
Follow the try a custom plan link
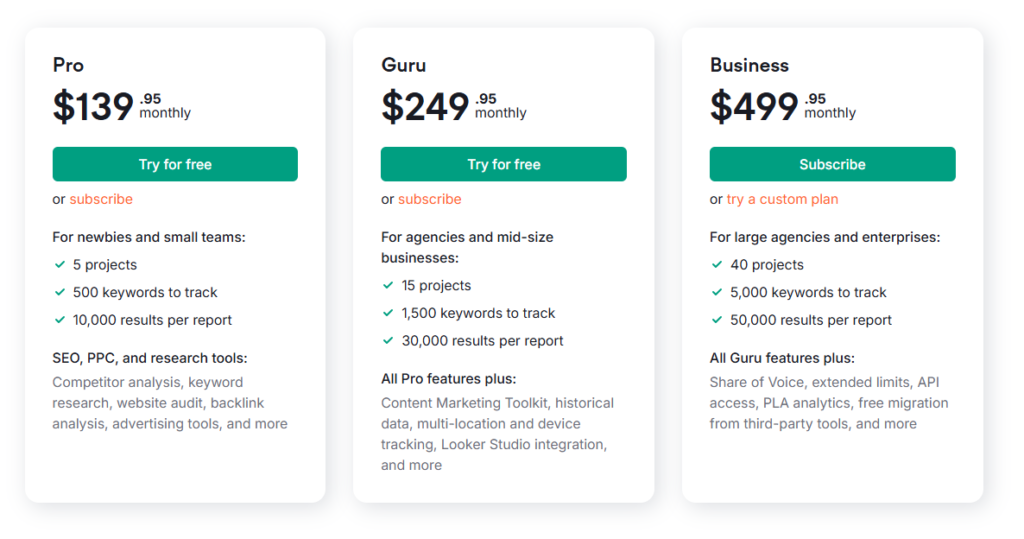pos(782,199)
